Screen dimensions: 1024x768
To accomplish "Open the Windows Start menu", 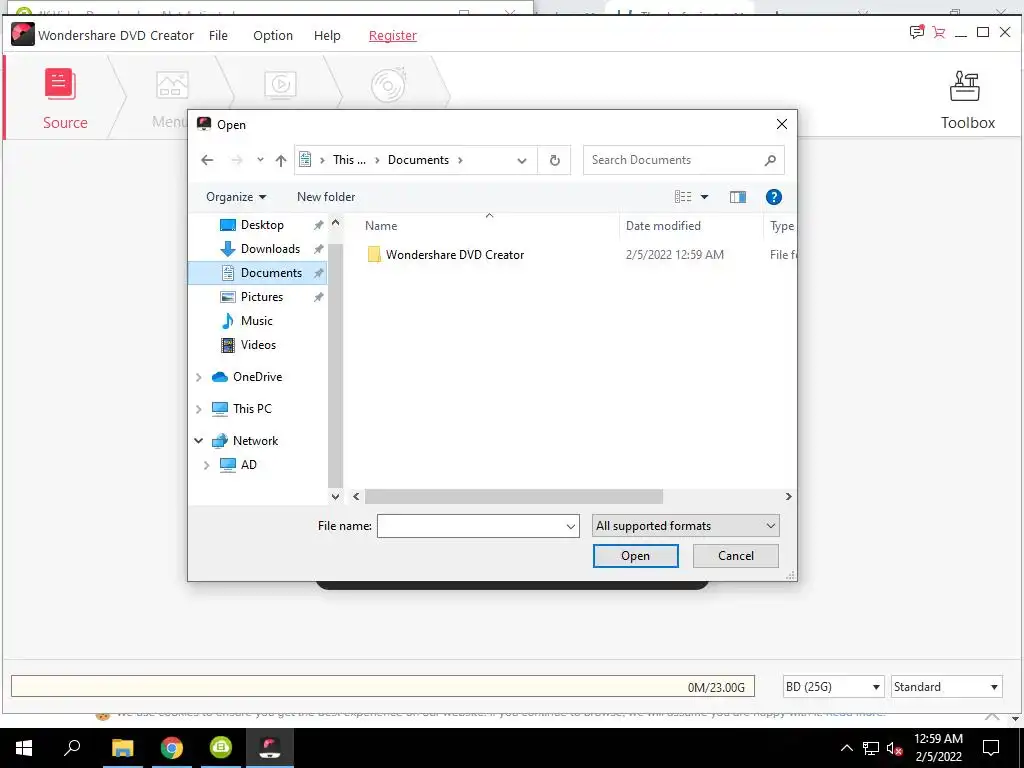I will click(x=24, y=747).
